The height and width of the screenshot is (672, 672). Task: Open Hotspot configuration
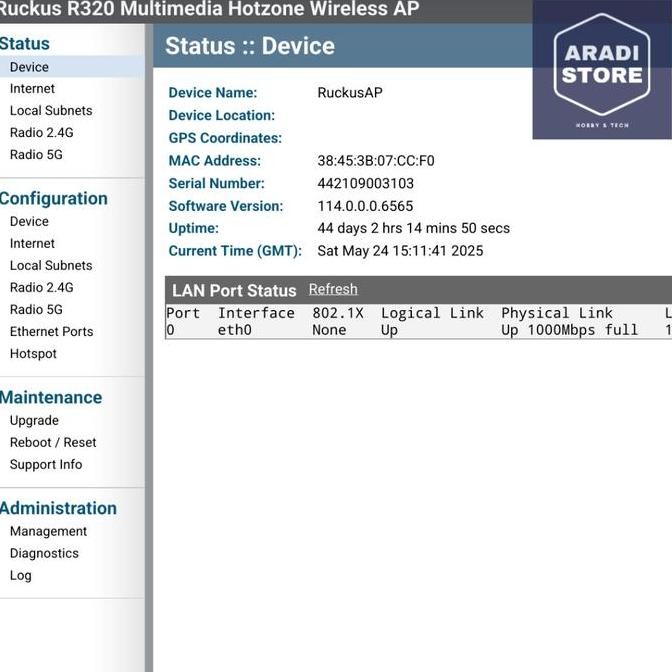(33, 354)
